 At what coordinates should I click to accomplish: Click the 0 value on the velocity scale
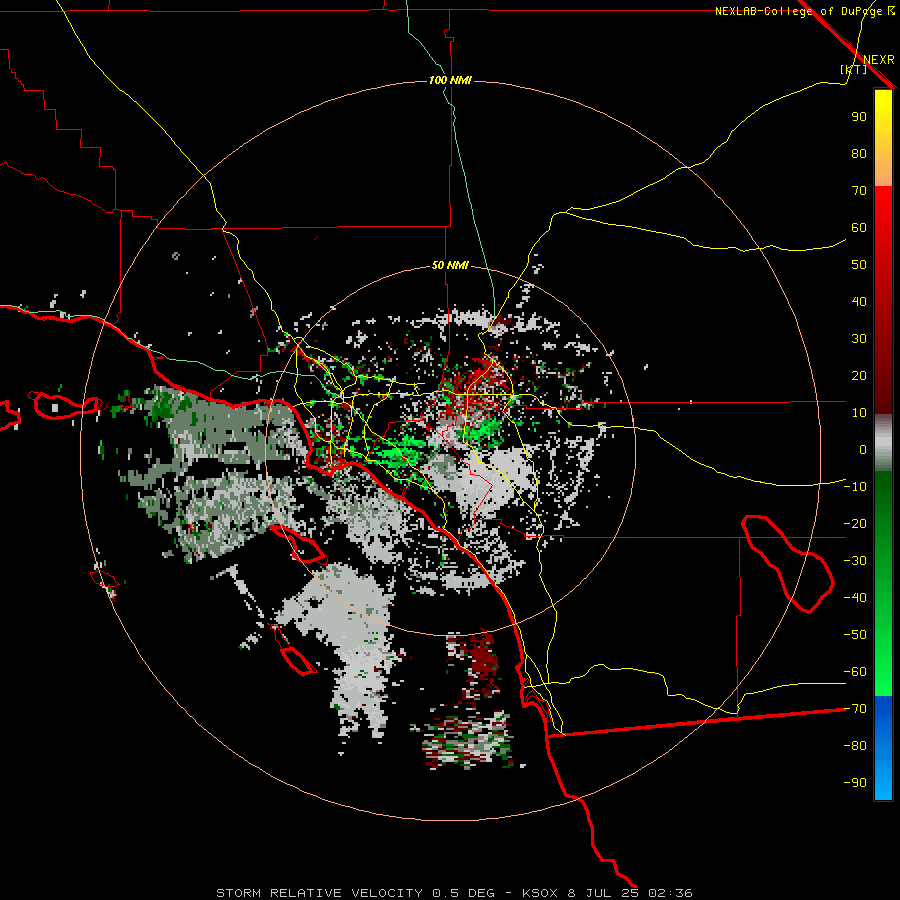click(863, 450)
